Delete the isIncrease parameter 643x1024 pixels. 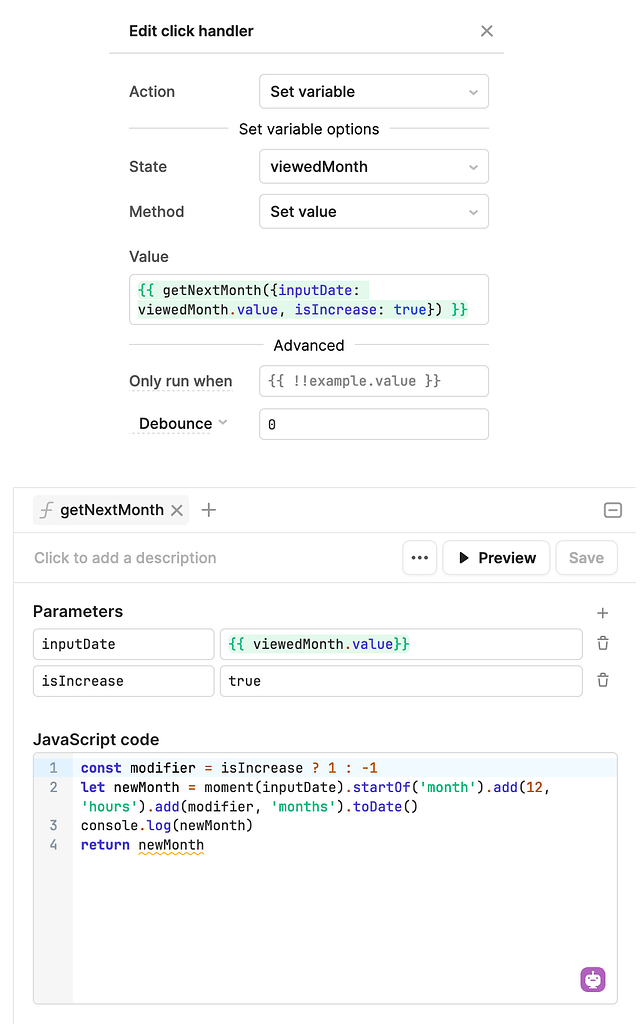point(603,681)
